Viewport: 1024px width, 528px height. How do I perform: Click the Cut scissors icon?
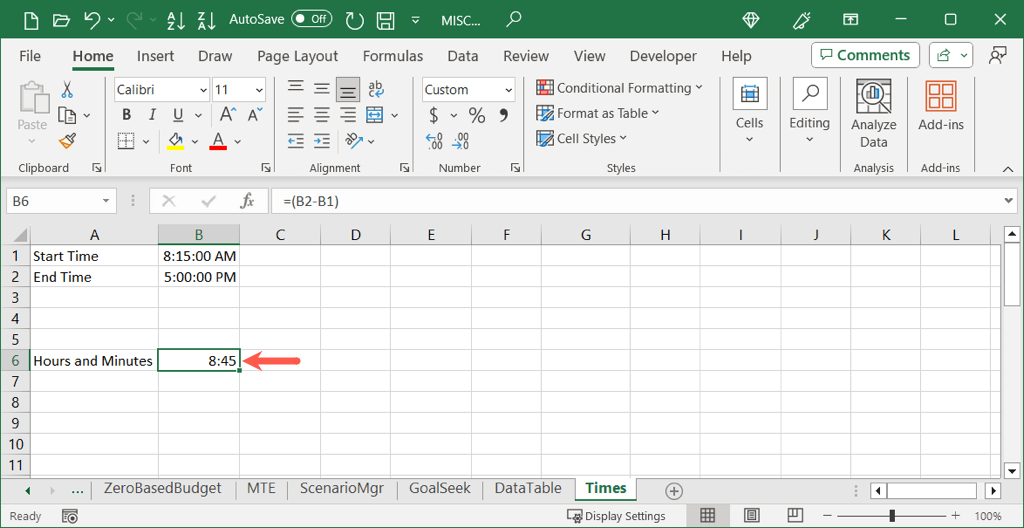tap(67, 90)
